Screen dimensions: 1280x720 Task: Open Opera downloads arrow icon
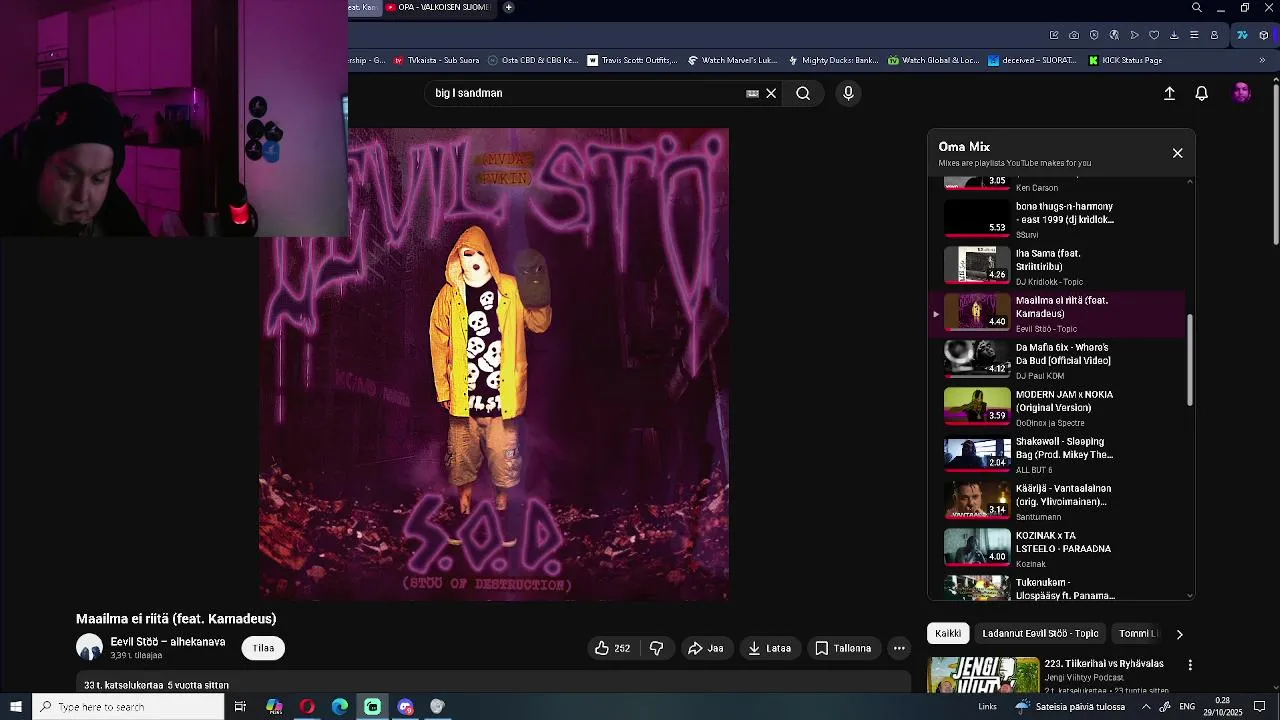pyautogui.click(x=1174, y=35)
